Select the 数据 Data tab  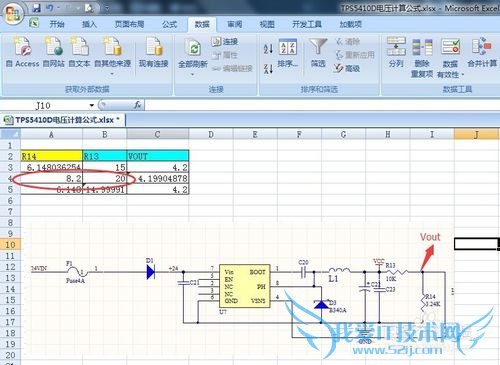click(x=202, y=24)
